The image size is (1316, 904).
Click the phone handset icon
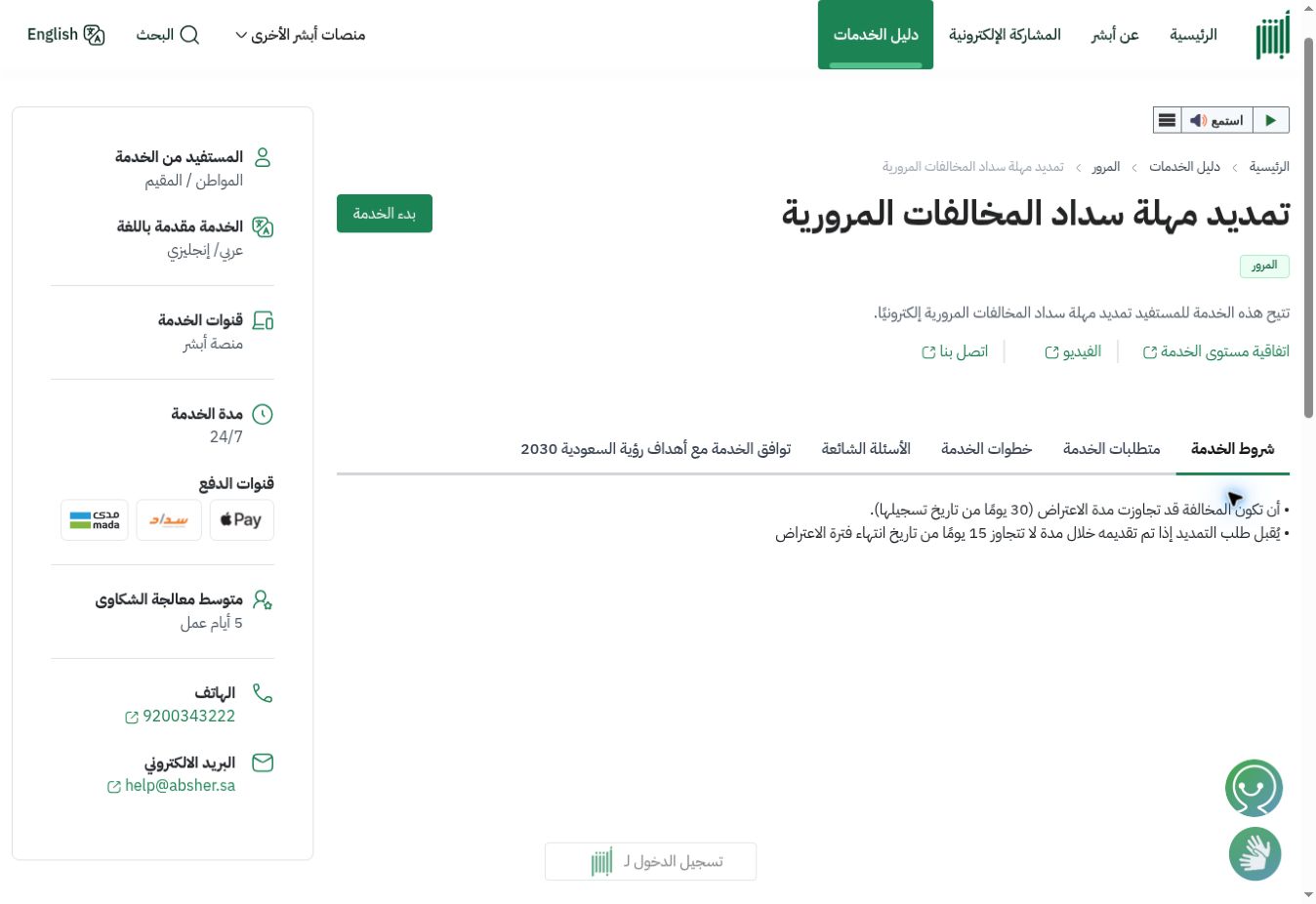263,693
